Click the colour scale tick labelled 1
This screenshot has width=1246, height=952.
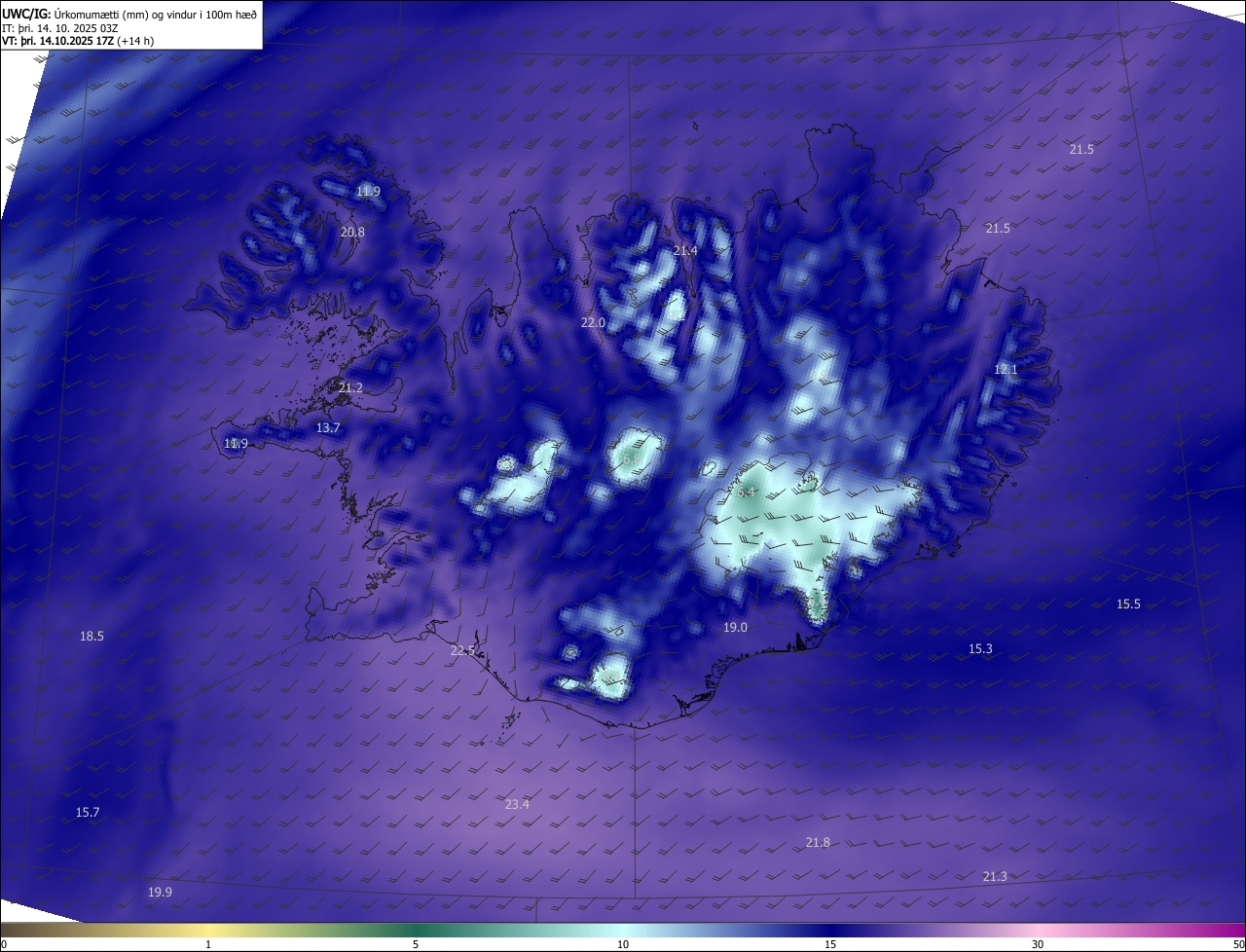coord(208,944)
